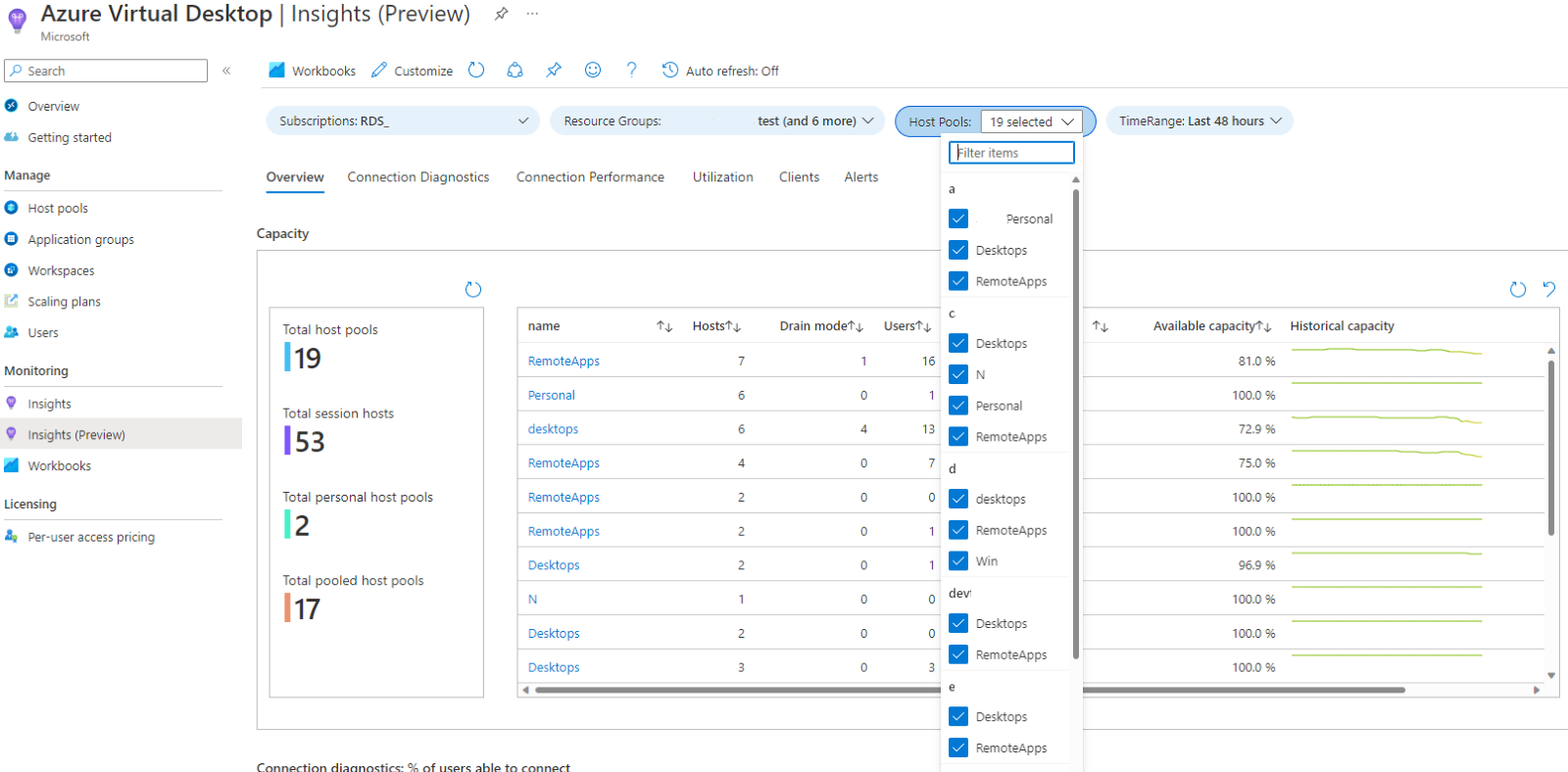The height and width of the screenshot is (772, 1568).
Task: Click the Filter items input field
Action: 1011,153
